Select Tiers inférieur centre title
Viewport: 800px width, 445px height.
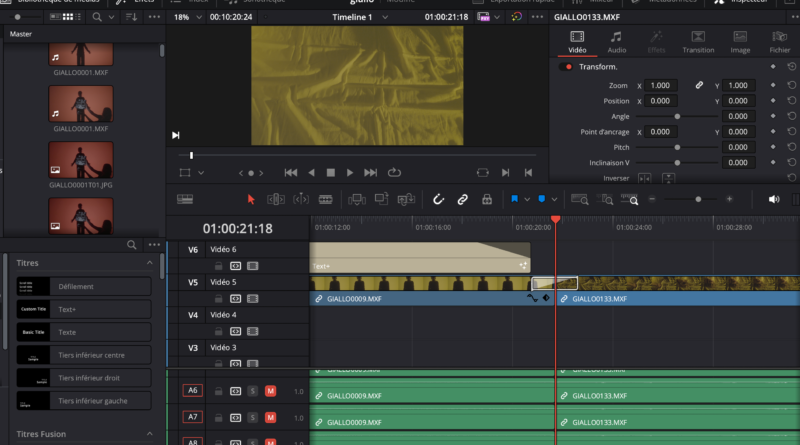(84, 355)
